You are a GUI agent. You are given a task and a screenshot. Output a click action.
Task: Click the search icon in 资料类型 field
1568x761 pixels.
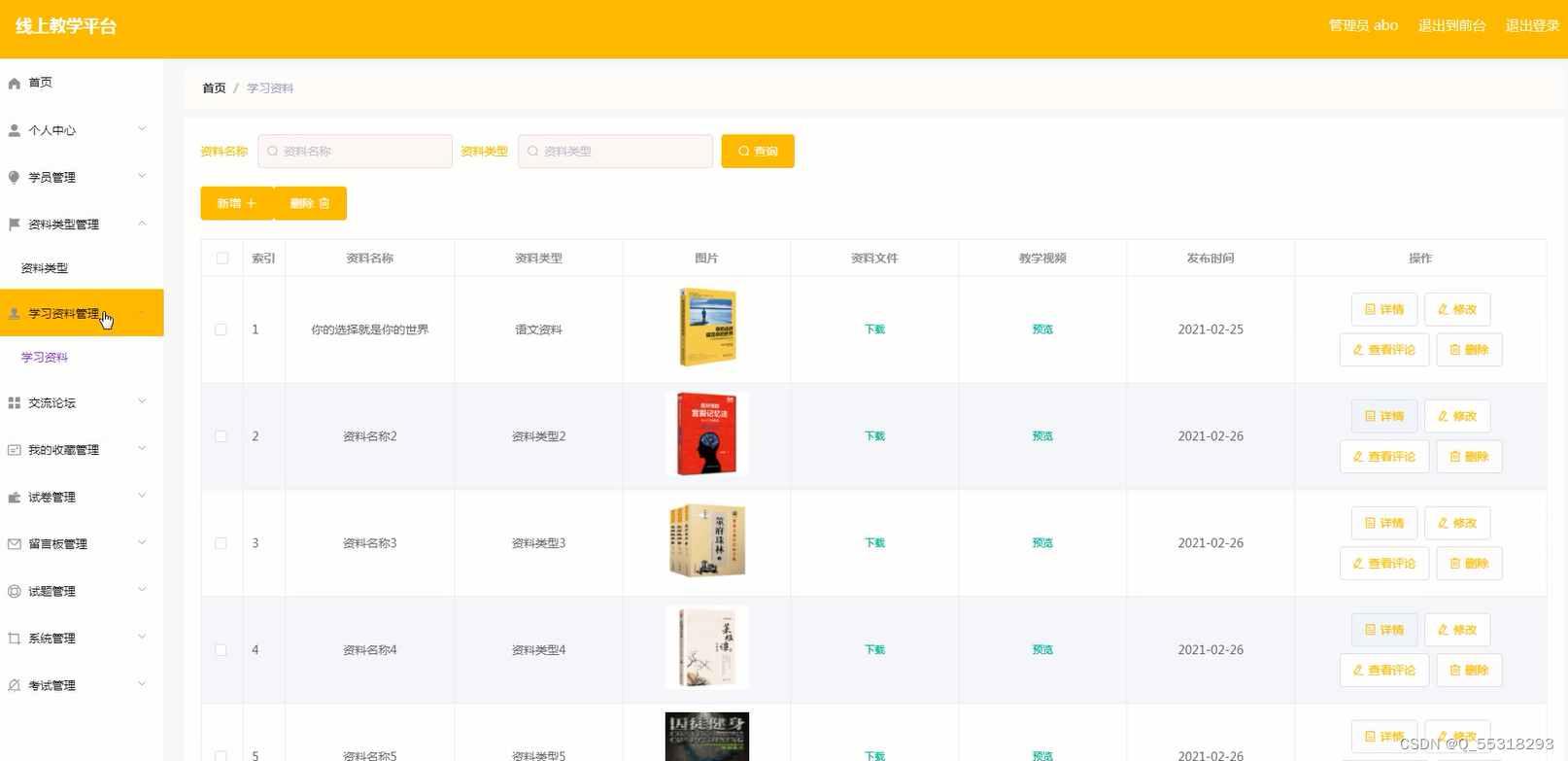click(533, 152)
